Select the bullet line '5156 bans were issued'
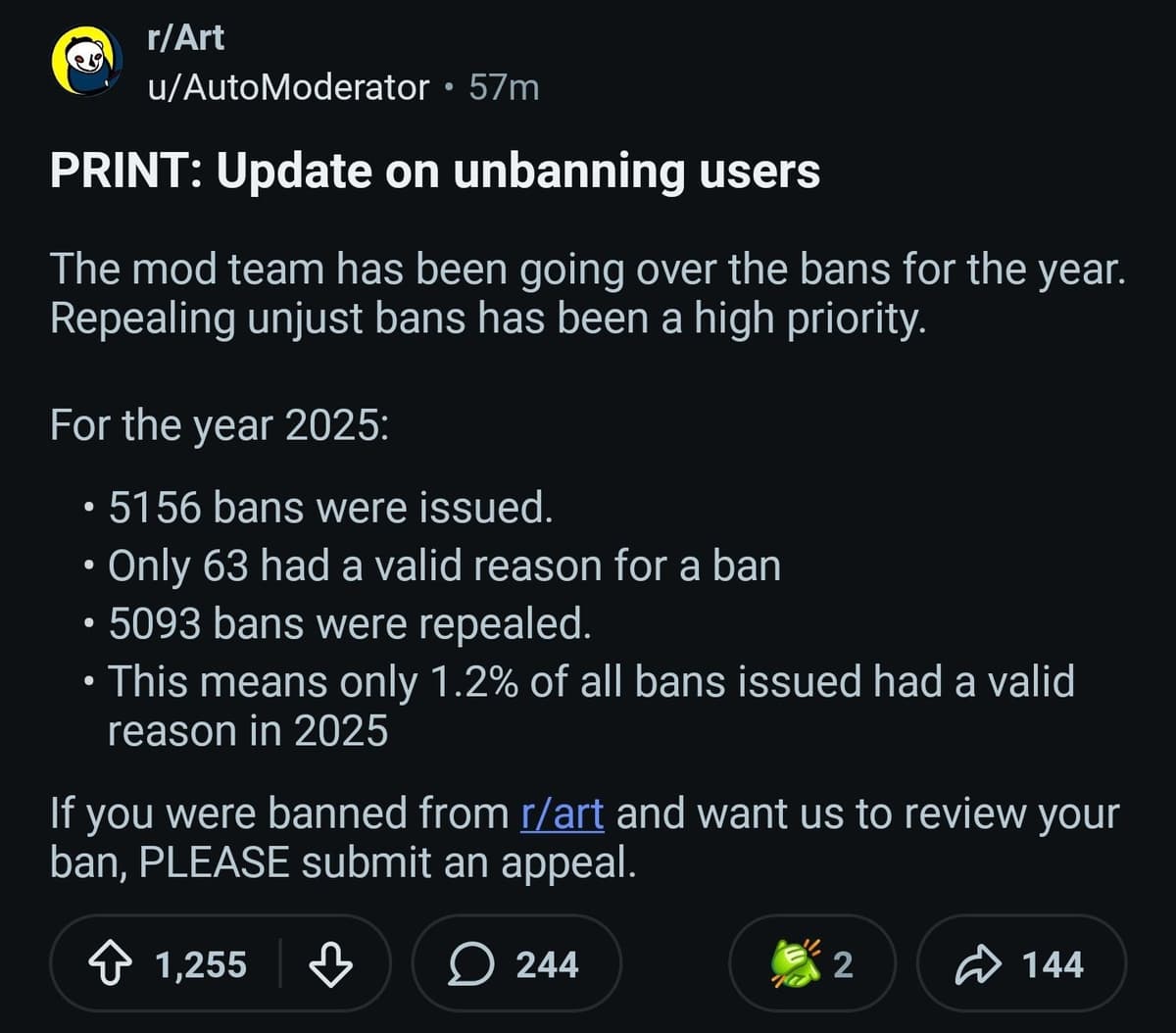The width and height of the screenshot is (1176, 1033). click(x=331, y=507)
